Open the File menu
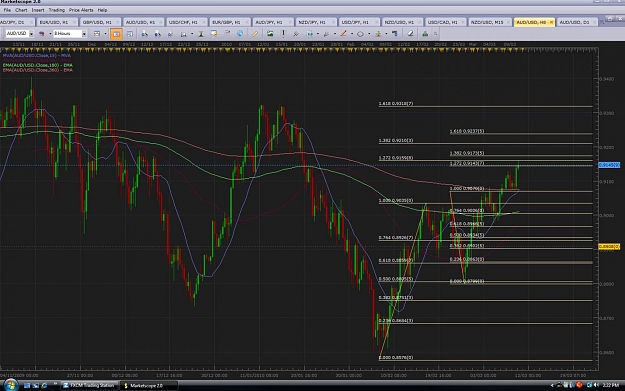 [x=7, y=10]
